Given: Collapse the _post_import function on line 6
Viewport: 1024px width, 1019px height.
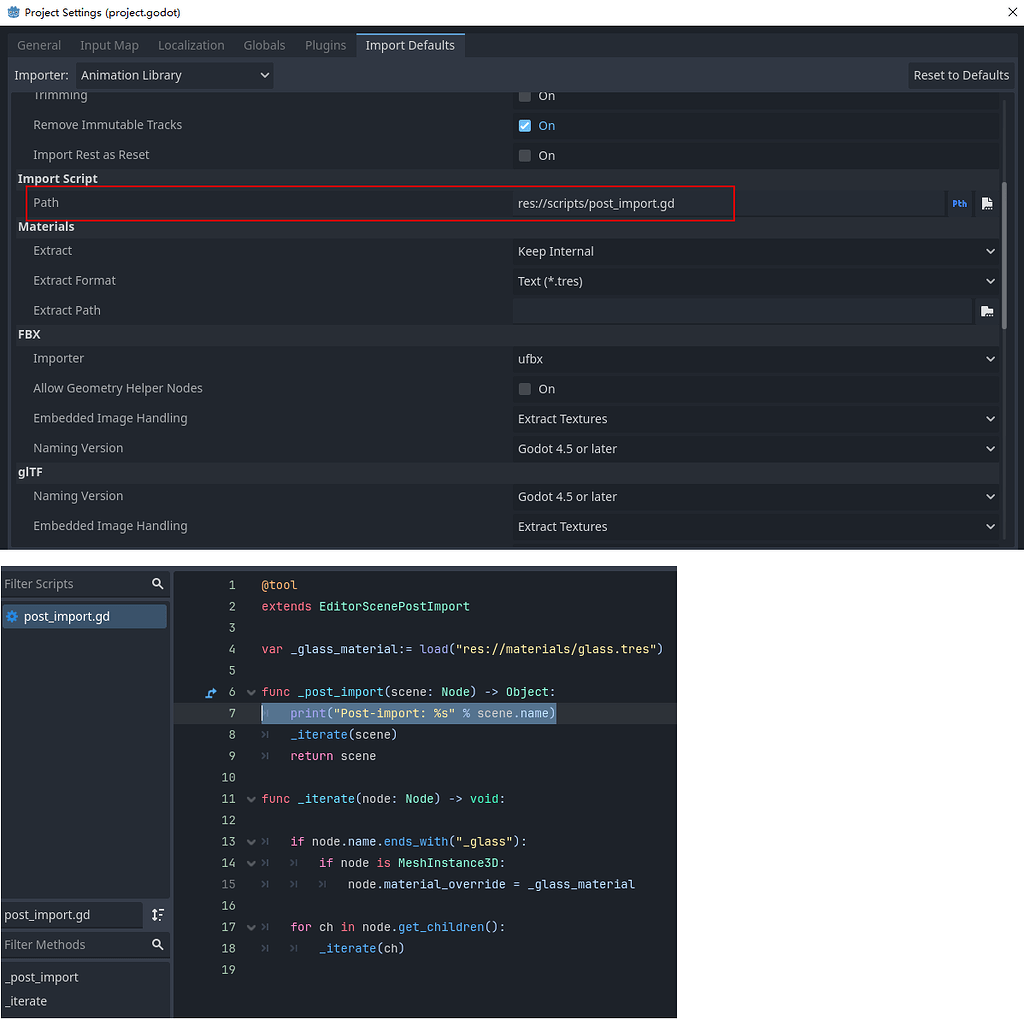Looking at the screenshot, I should [251, 692].
